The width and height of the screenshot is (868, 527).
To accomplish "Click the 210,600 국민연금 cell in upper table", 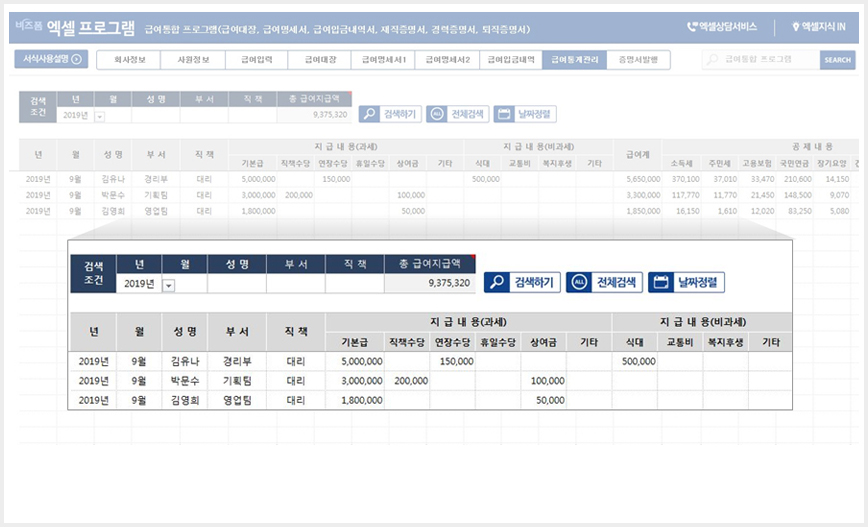I will 794,179.
